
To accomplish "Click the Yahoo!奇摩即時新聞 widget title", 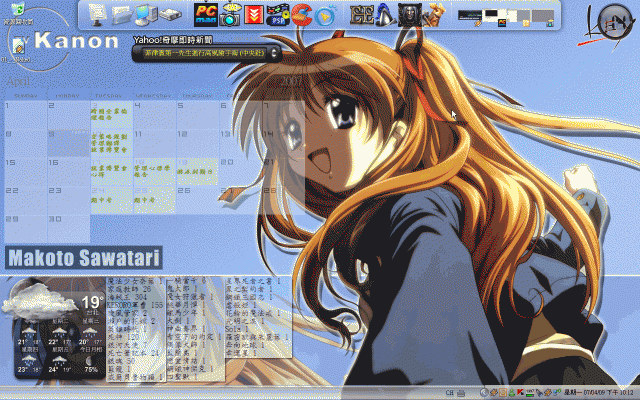I will 173,40.
